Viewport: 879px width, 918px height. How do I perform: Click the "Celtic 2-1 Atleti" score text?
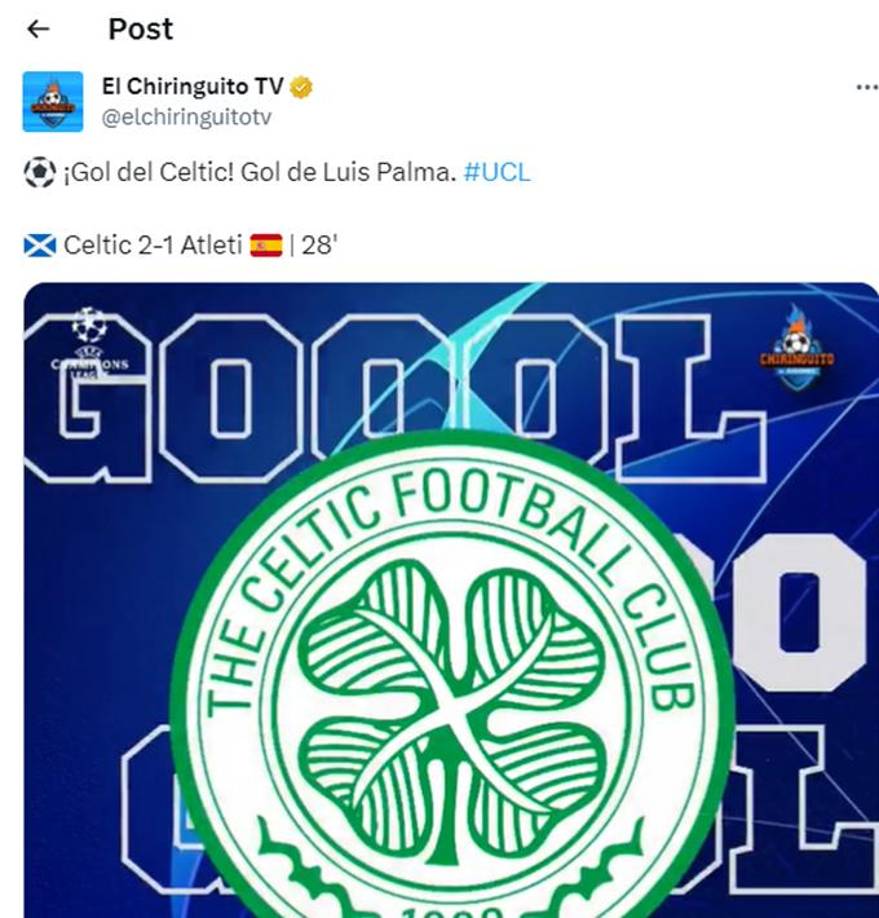[x=152, y=245]
